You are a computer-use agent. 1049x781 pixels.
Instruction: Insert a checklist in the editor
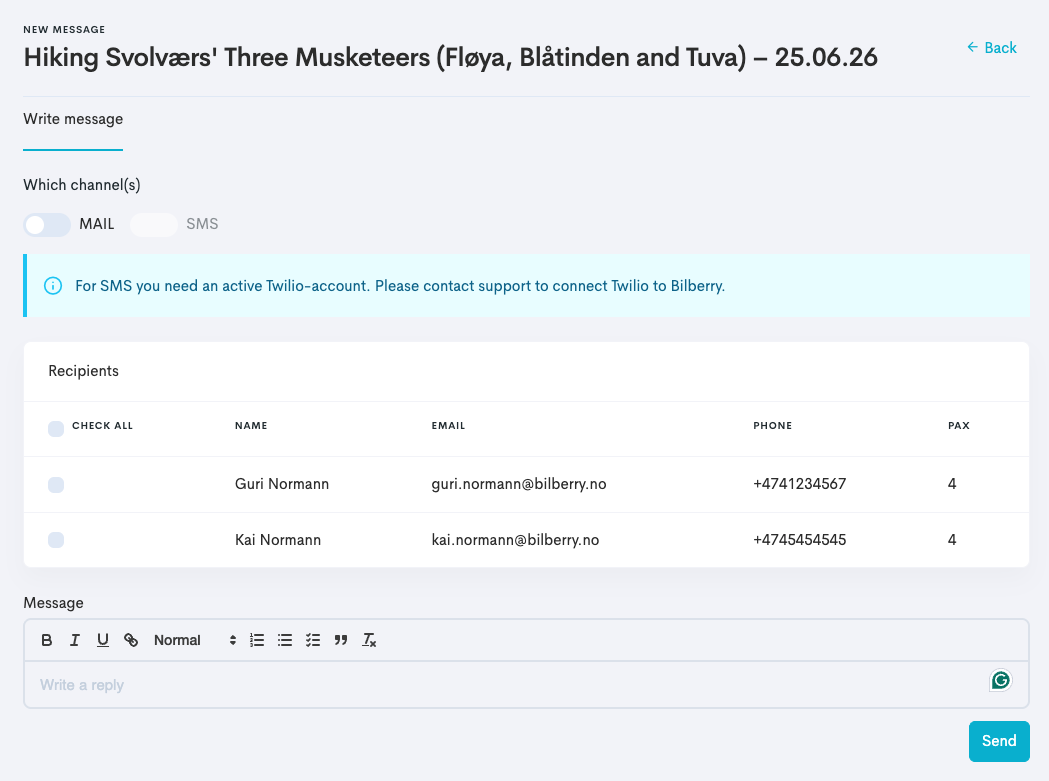tap(313, 640)
